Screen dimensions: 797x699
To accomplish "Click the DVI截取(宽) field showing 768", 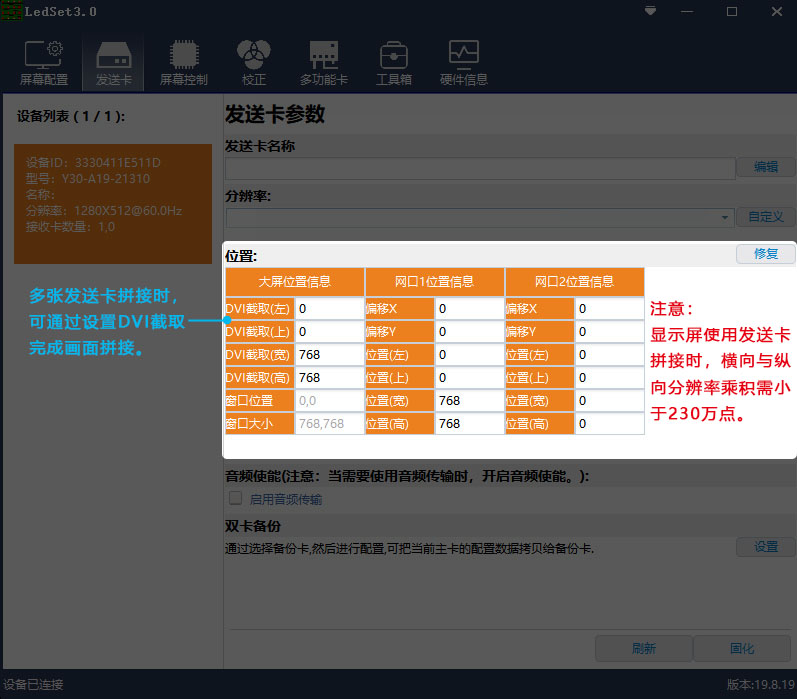I will pyautogui.click(x=329, y=355).
